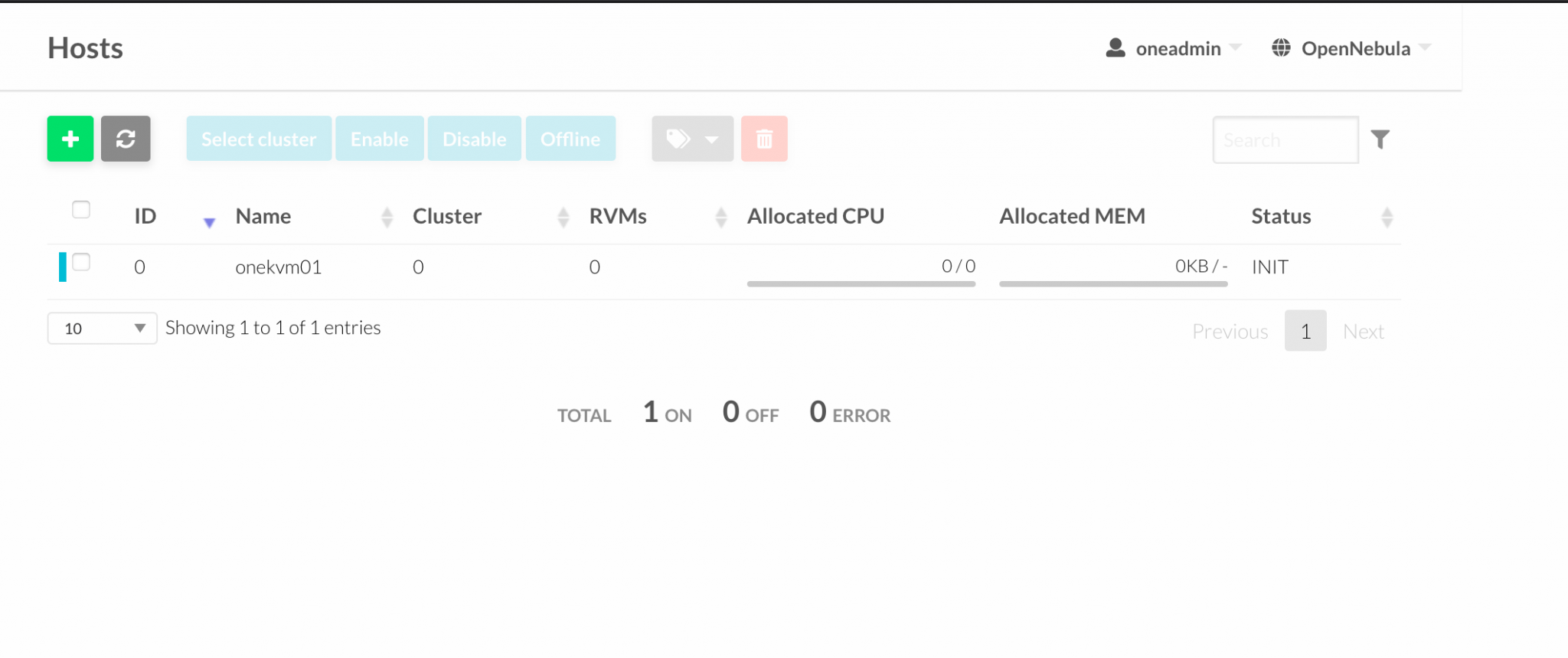
Task: Select the onekvm01 row checkbox
Action: (80, 262)
